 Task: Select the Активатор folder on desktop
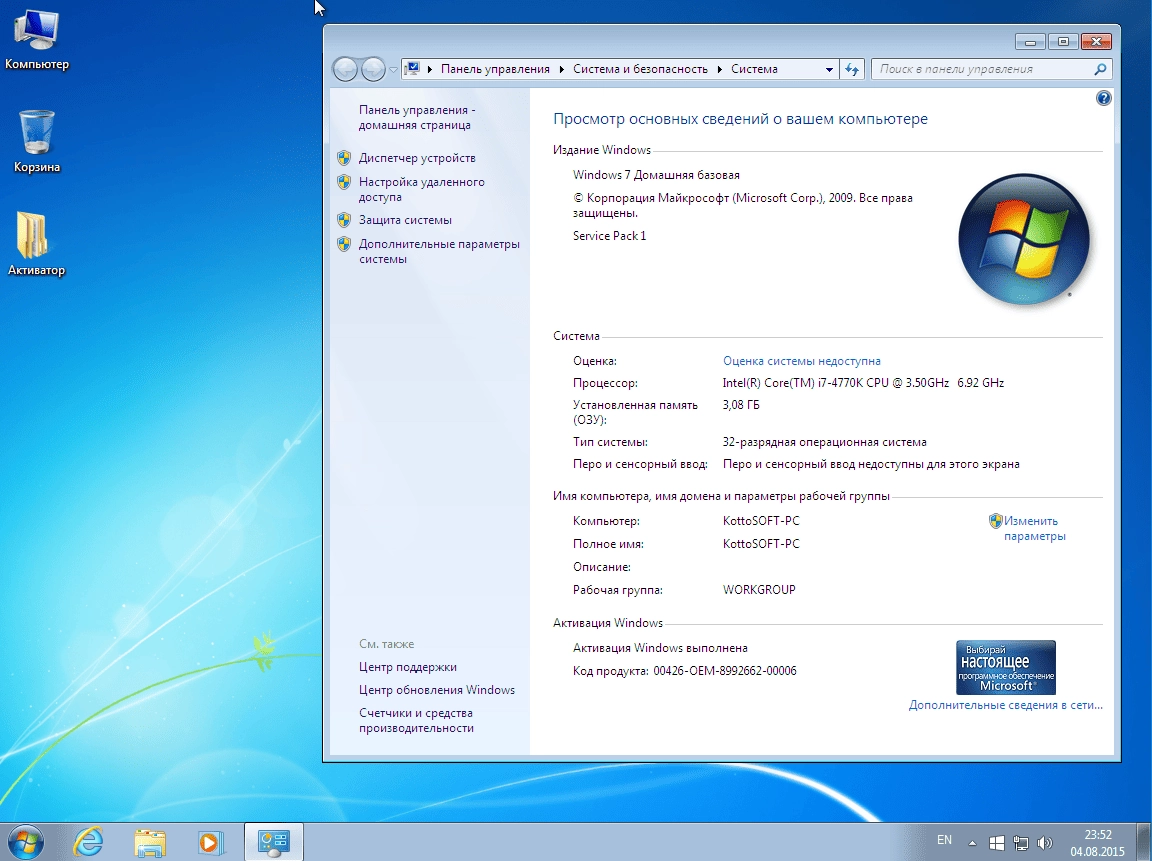tap(36, 244)
